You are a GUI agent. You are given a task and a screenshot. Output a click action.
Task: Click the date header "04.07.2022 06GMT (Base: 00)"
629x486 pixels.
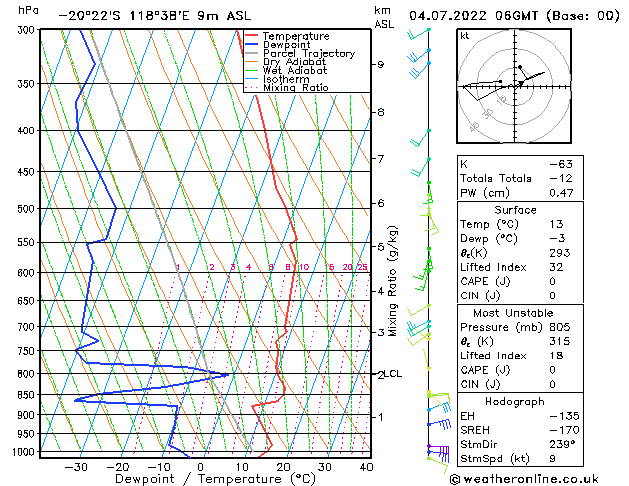pyautogui.click(x=514, y=16)
